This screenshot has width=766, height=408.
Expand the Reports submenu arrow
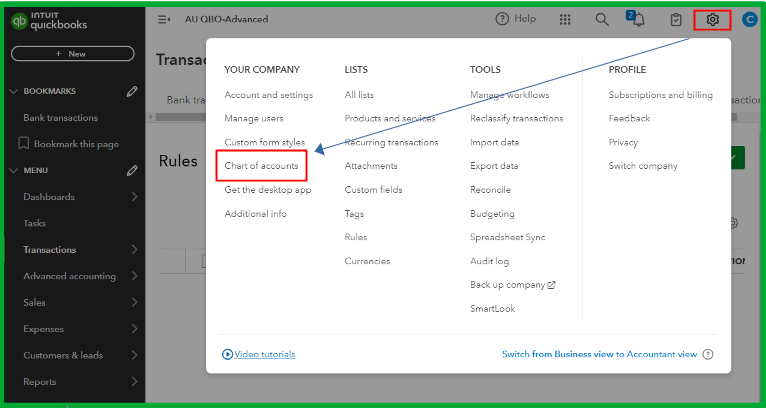134,382
